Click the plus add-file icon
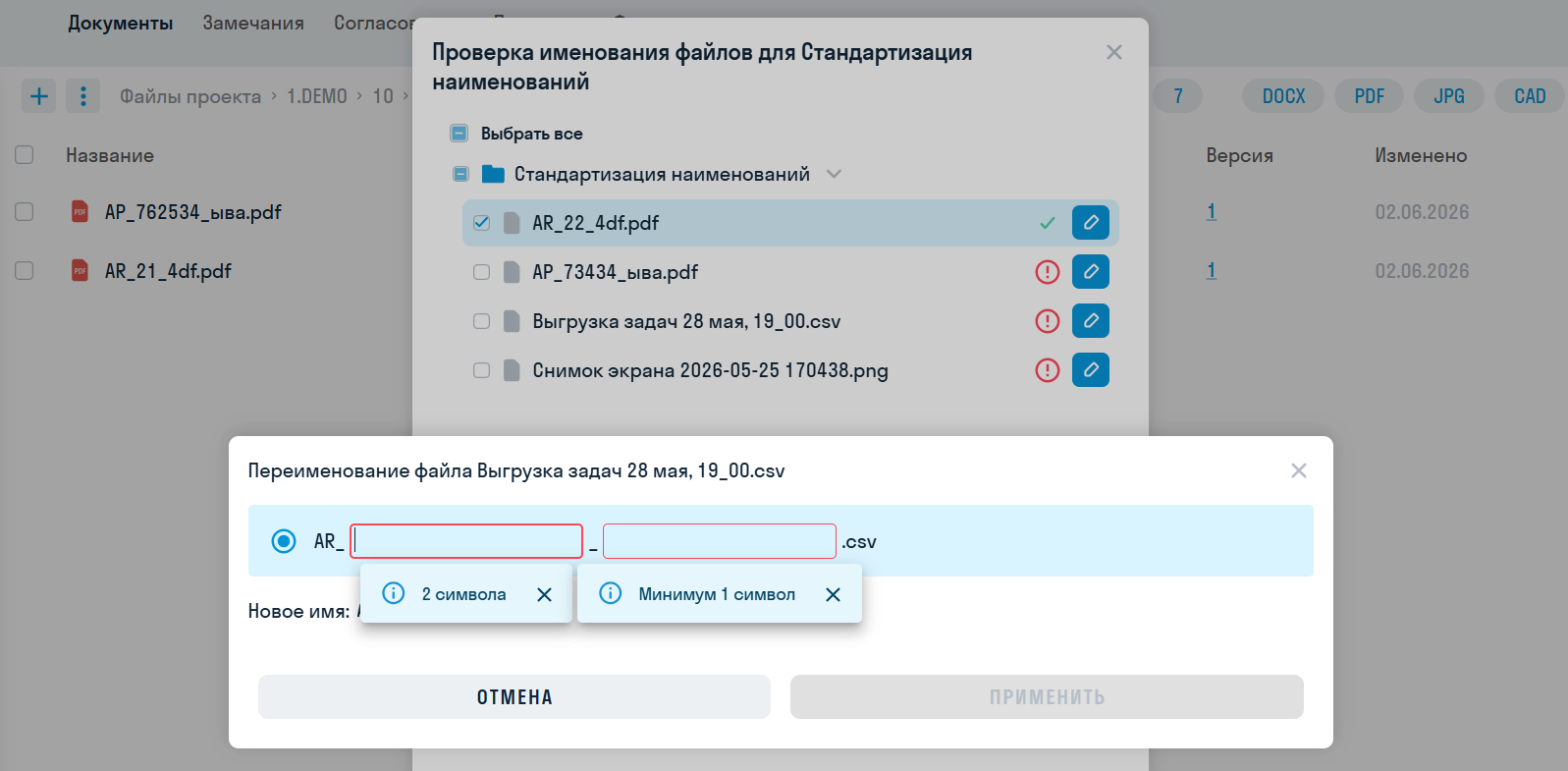Screen dimensions: 1568x771 pyautogui.click(x=39, y=96)
